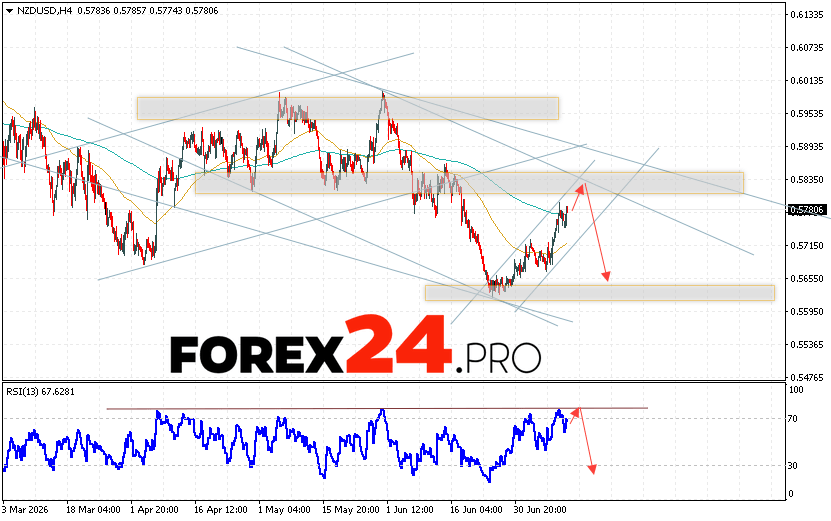
Task: Click time axis label 30 Jun 20:00
Action: click(x=540, y=510)
